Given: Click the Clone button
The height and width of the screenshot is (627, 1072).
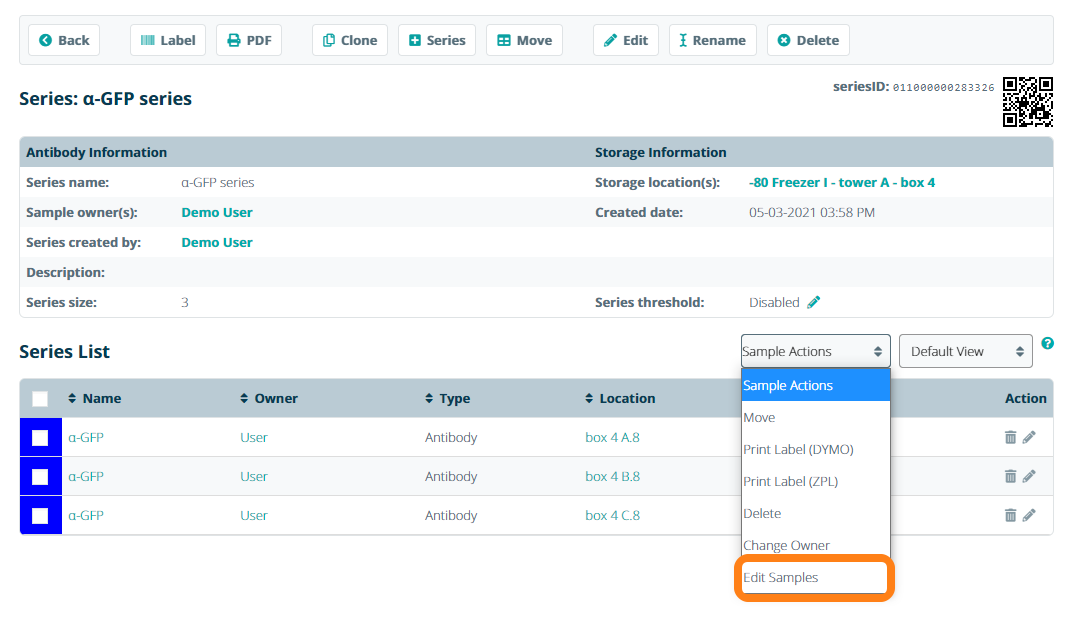Looking at the screenshot, I should tap(349, 40).
